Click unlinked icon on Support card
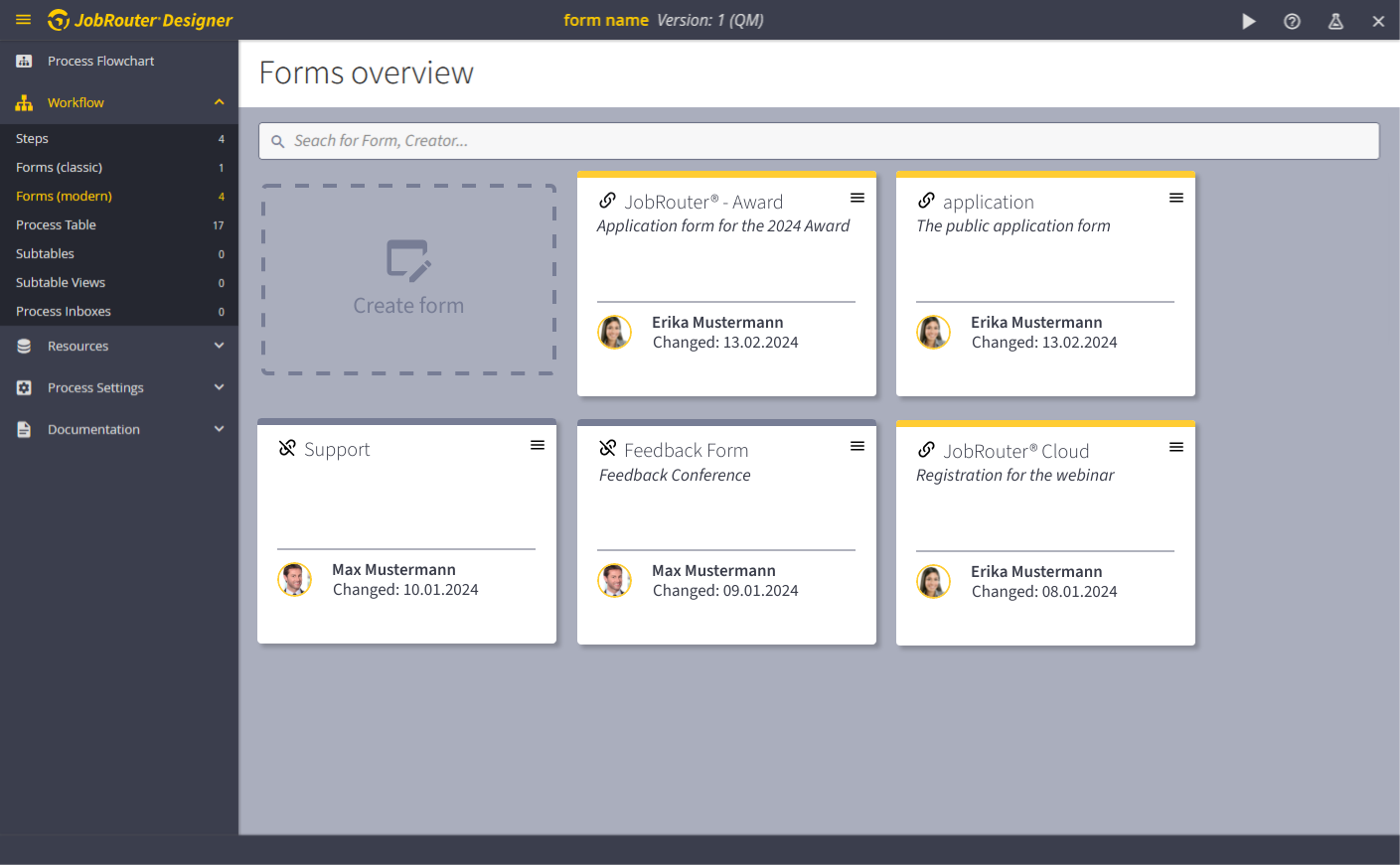 (x=287, y=448)
